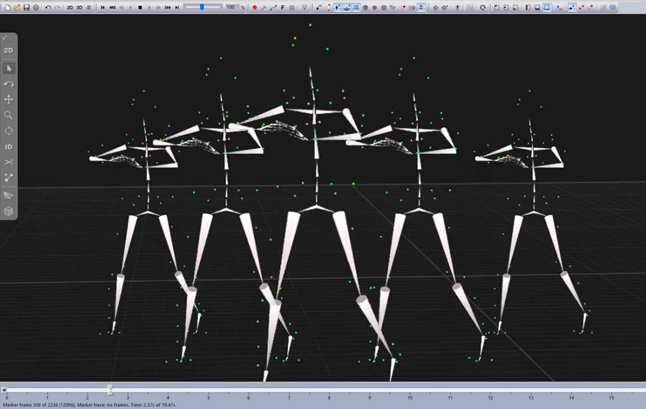Switch to 2D in the viewport side toolbar
Image resolution: width=646 pixels, height=409 pixels.
tap(8, 50)
